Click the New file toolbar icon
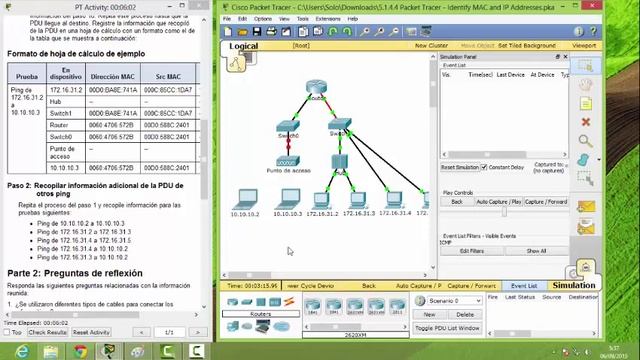Viewport: 640px width, 360px height. point(228,31)
